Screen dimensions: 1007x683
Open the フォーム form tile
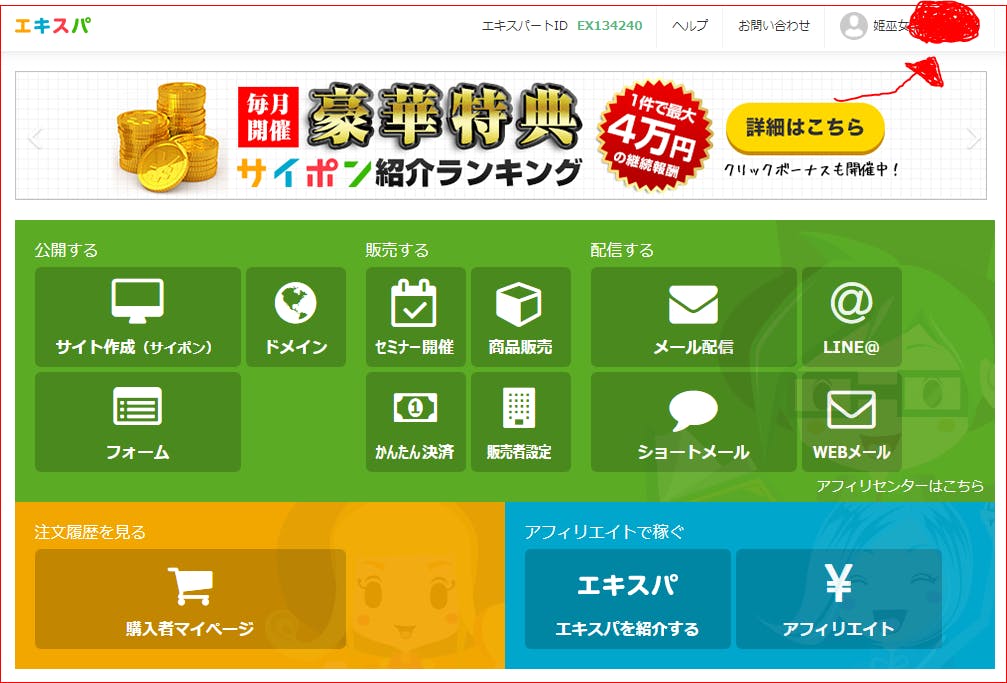(137, 422)
